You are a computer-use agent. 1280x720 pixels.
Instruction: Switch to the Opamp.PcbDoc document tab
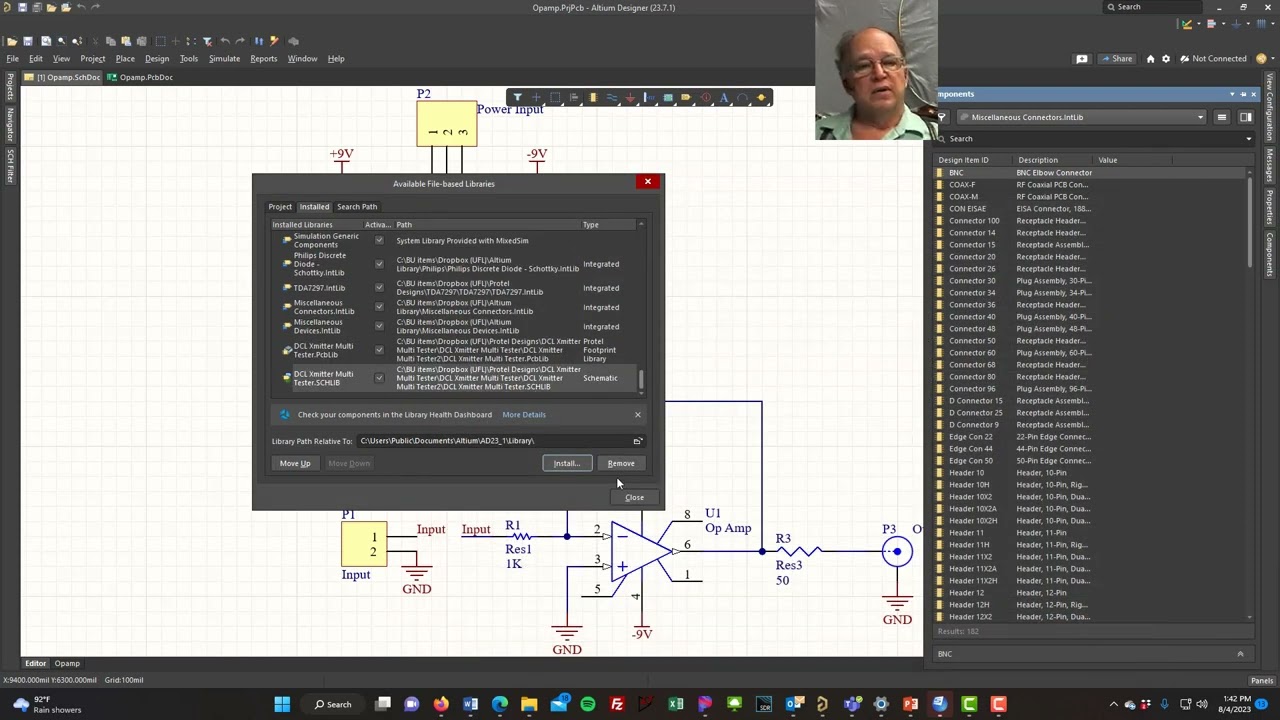click(x=141, y=77)
